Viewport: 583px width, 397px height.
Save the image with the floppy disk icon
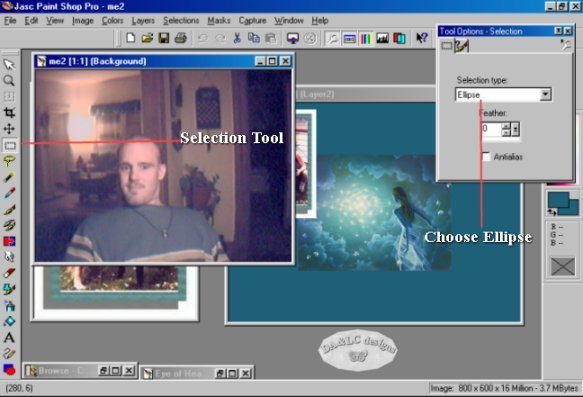click(164, 38)
